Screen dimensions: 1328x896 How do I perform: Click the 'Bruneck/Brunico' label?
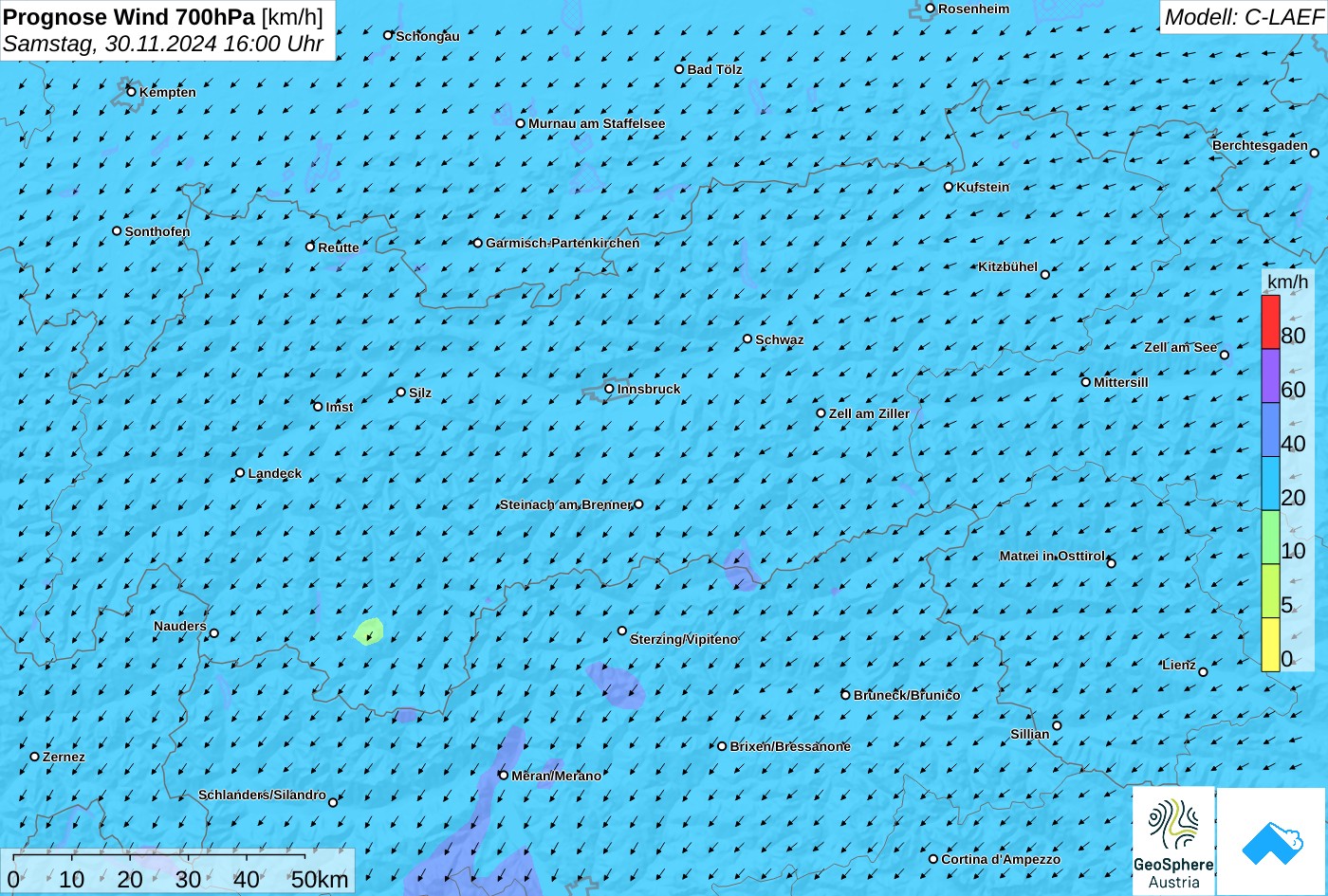click(x=907, y=696)
